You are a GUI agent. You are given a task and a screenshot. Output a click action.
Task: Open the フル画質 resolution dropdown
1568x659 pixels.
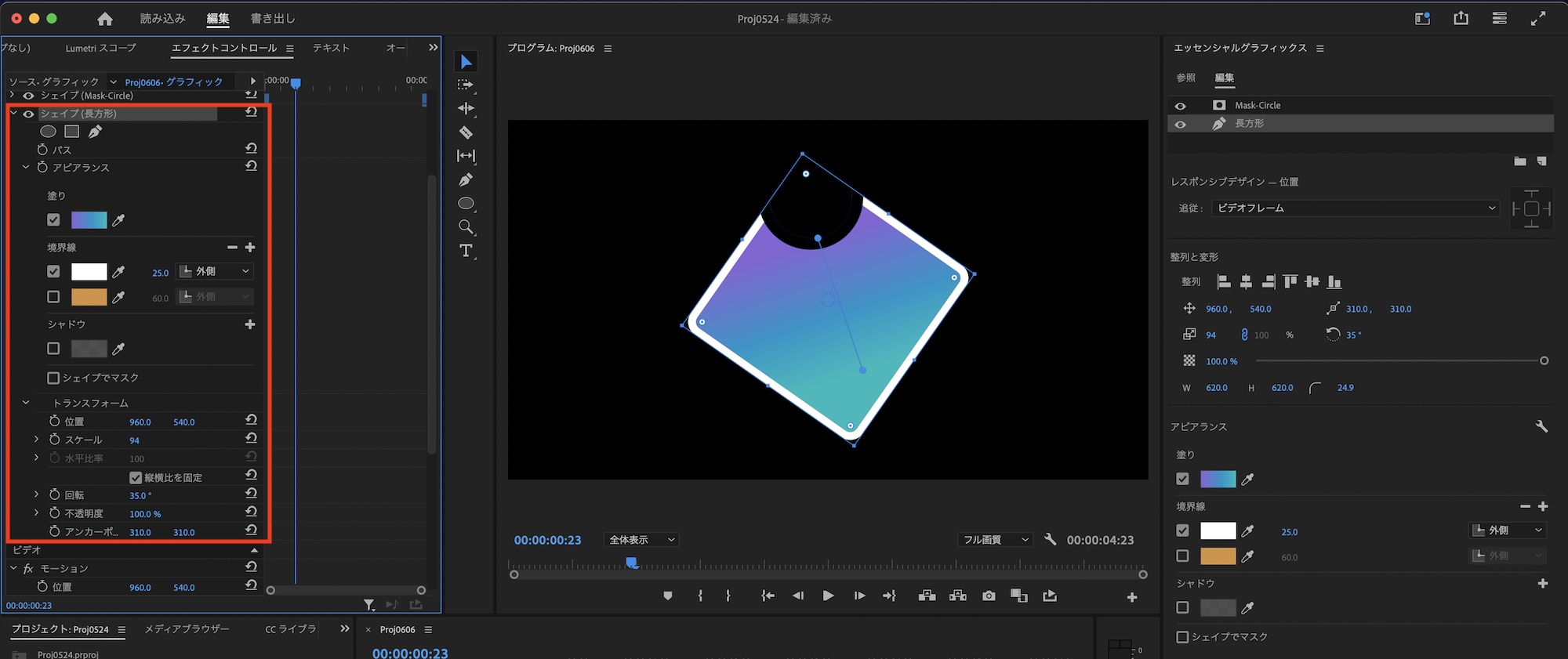(x=995, y=540)
